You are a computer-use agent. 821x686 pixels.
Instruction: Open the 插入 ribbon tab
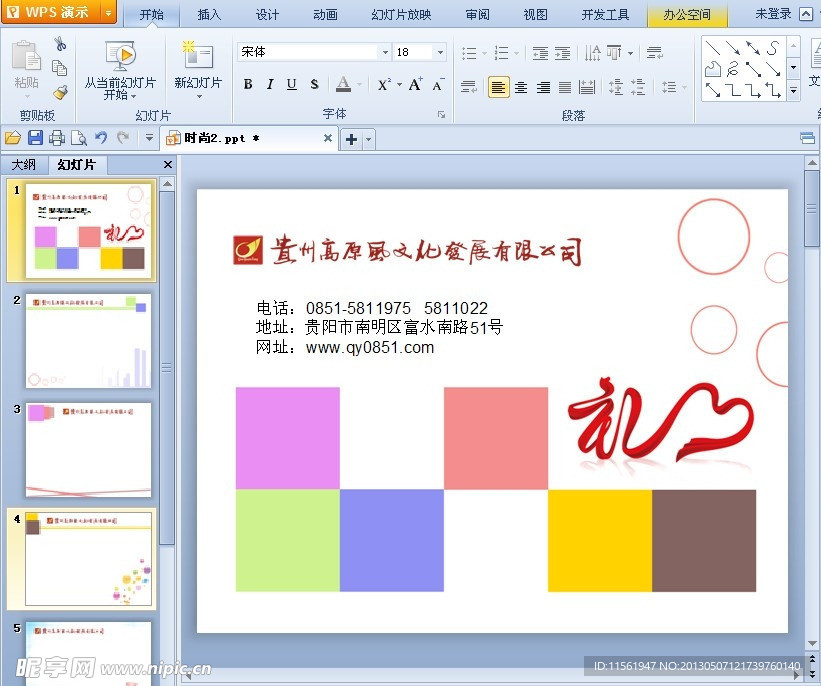tap(209, 14)
